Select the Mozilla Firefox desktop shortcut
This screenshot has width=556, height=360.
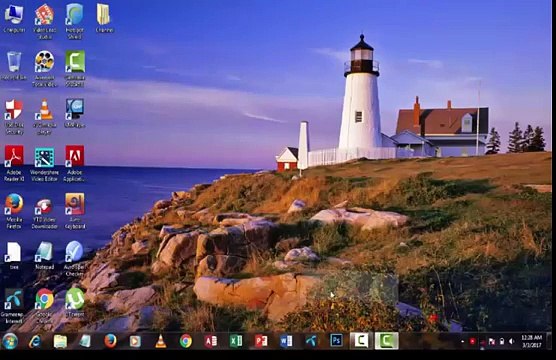click(x=14, y=211)
